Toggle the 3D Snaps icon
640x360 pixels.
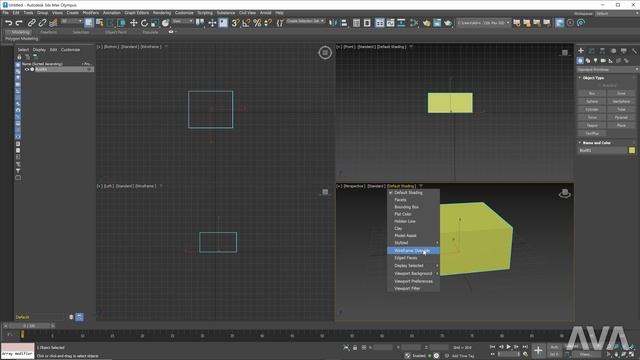236,23
